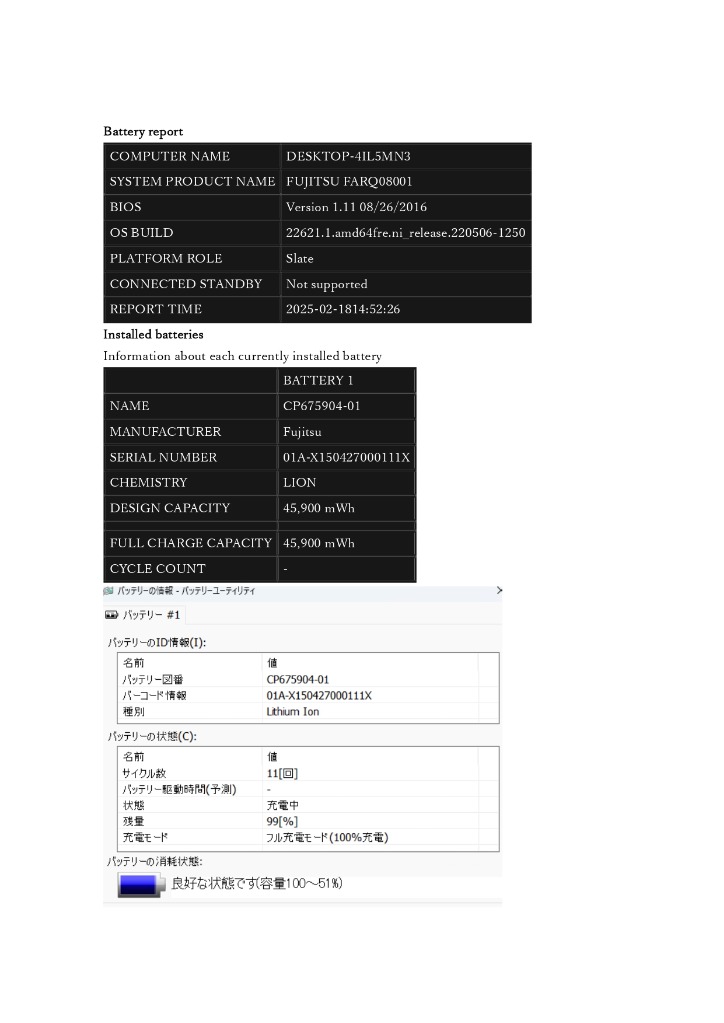724x1023 pixels.
Task: Select the 'NAME' row label
Action: pos(190,406)
